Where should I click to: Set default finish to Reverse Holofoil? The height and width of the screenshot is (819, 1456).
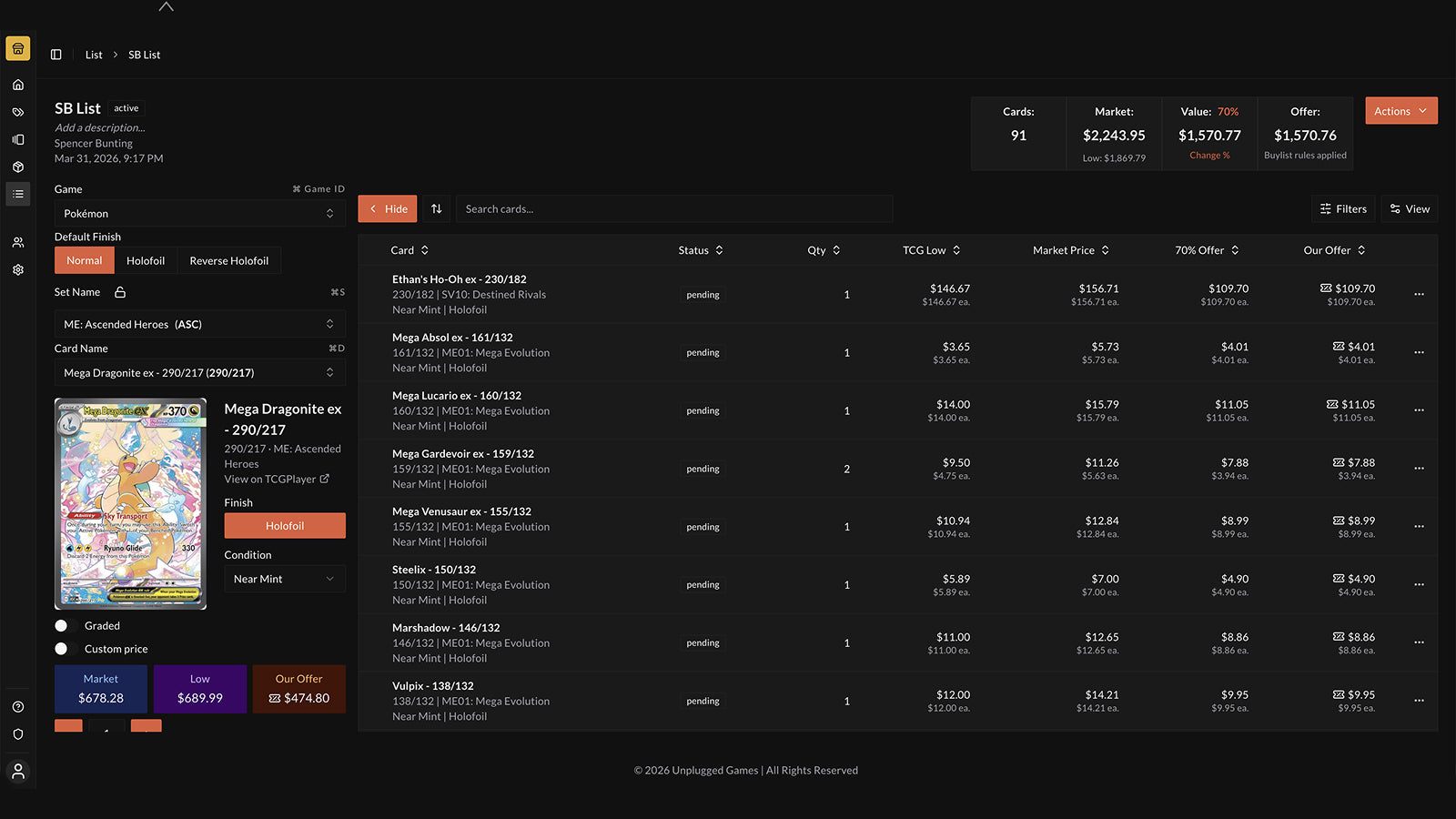229,260
